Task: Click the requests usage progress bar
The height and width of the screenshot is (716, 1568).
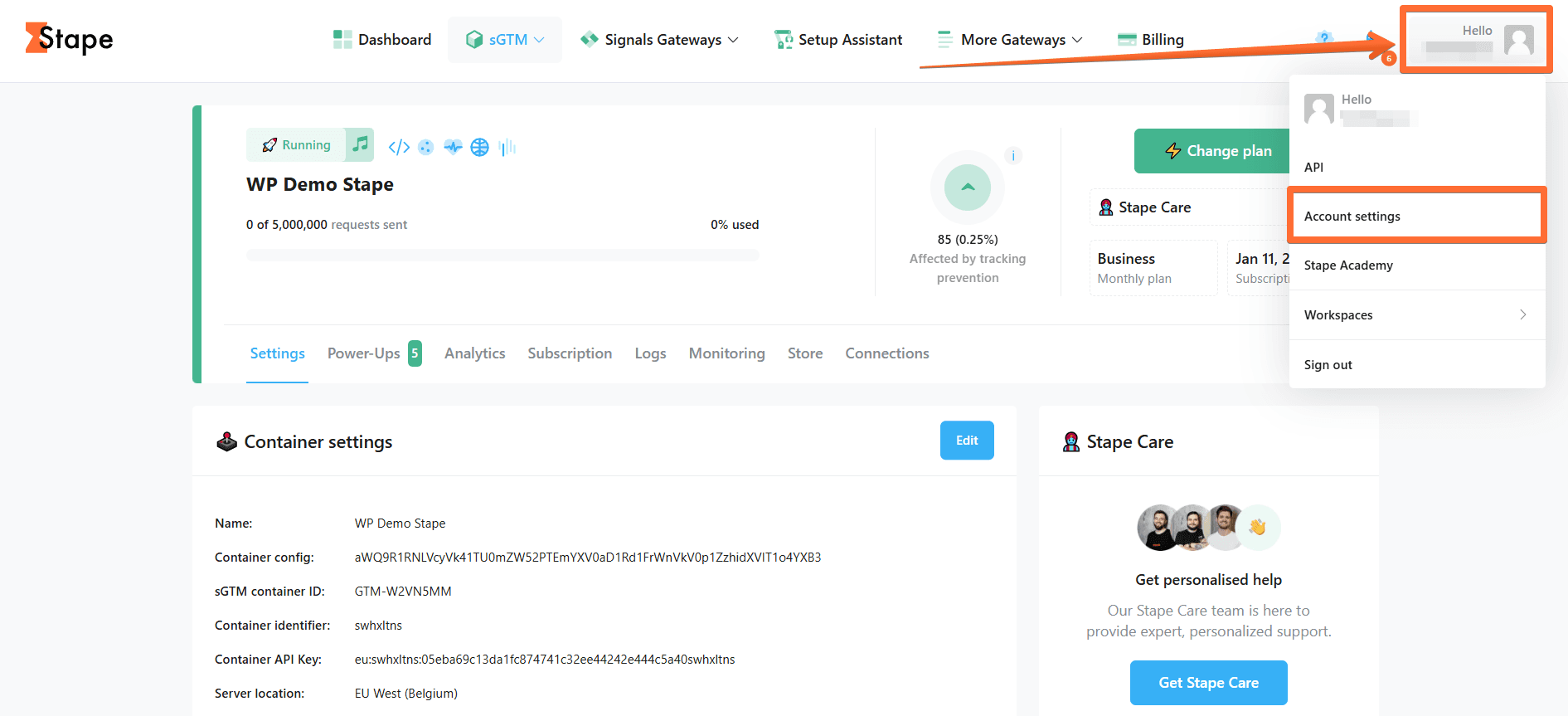Action: coord(502,255)
